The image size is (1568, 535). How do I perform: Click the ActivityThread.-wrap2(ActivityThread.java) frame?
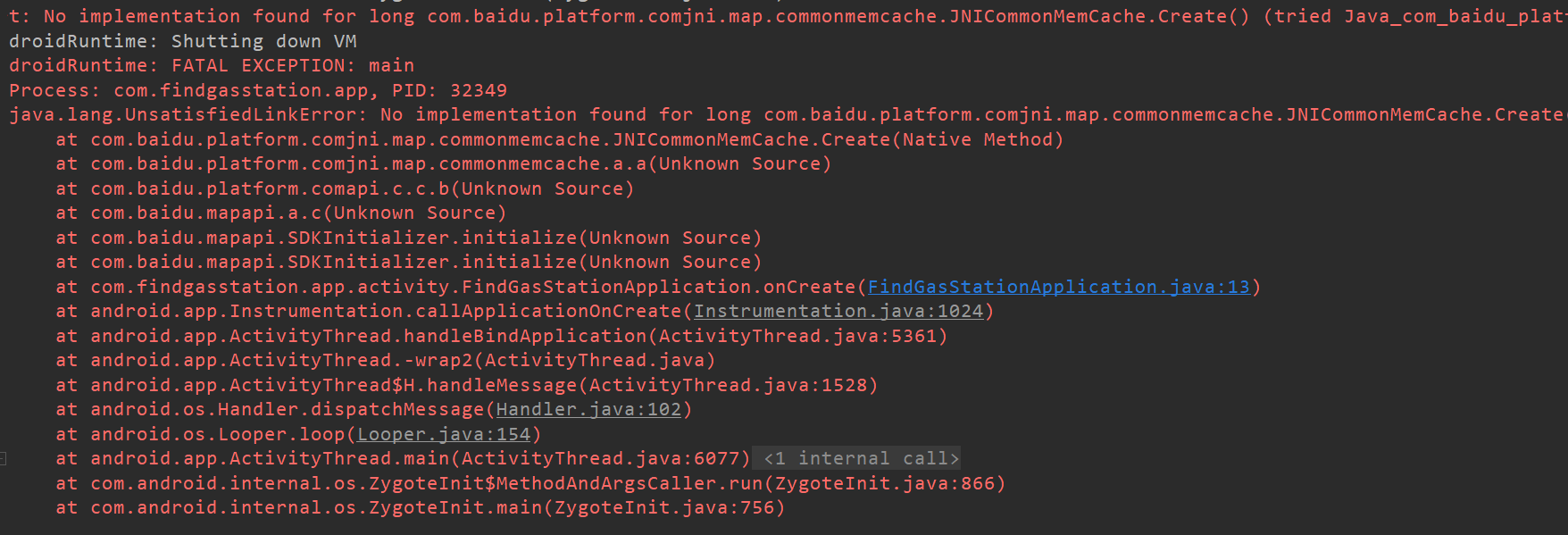pyautogui.click(x=386, y=360)
